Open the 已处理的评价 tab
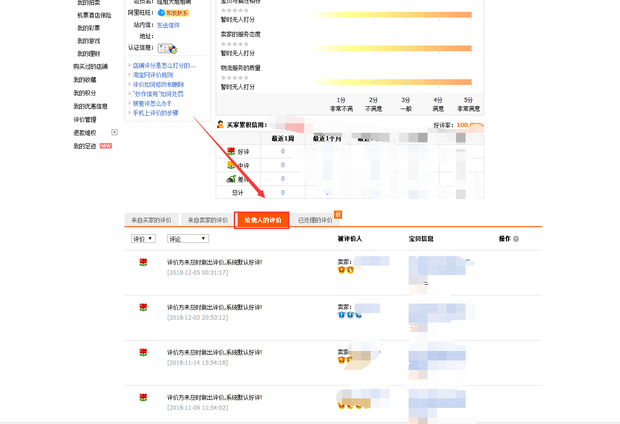 [315, 220]
